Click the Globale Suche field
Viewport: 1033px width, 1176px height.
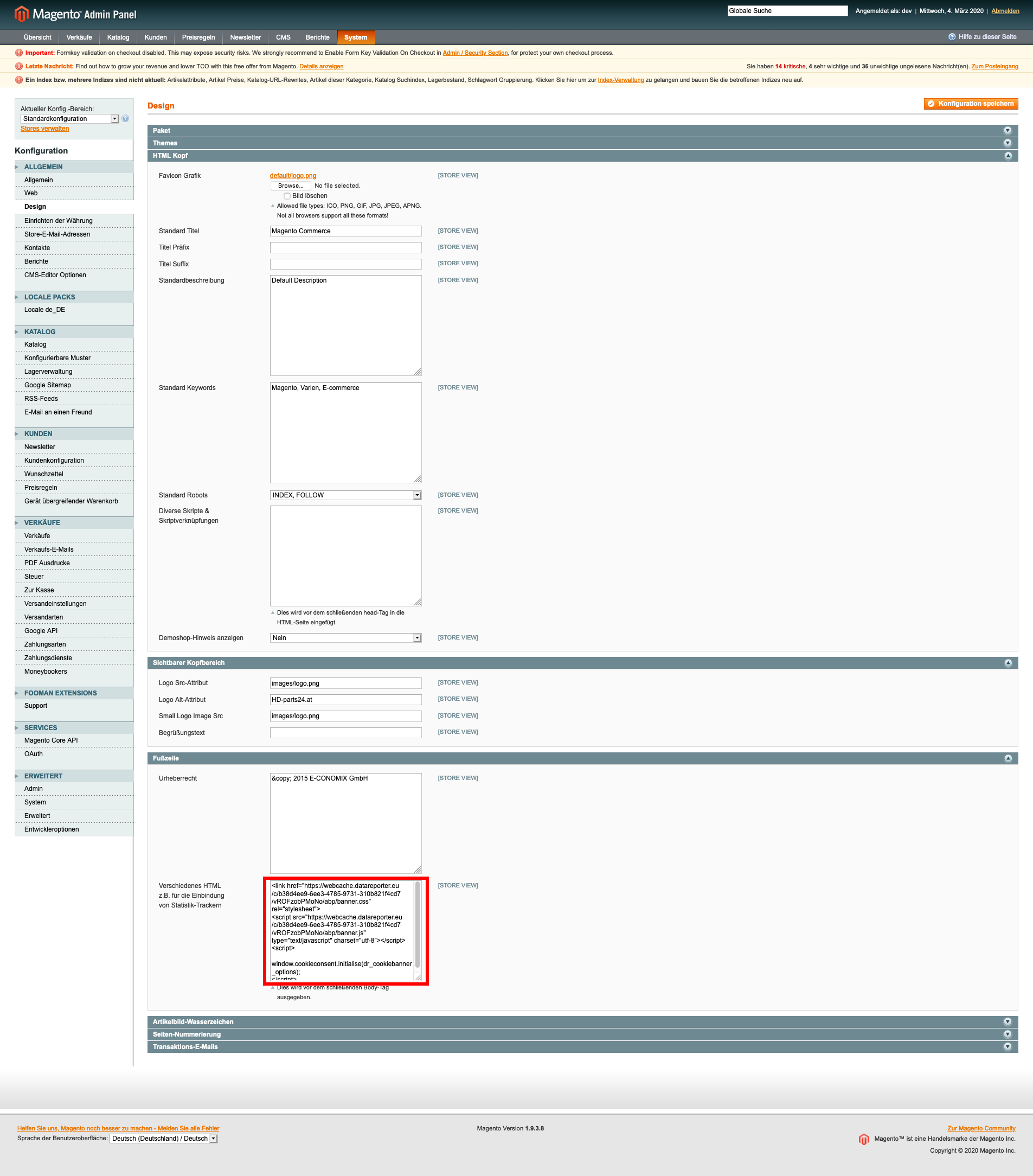(x=787, y=11)
